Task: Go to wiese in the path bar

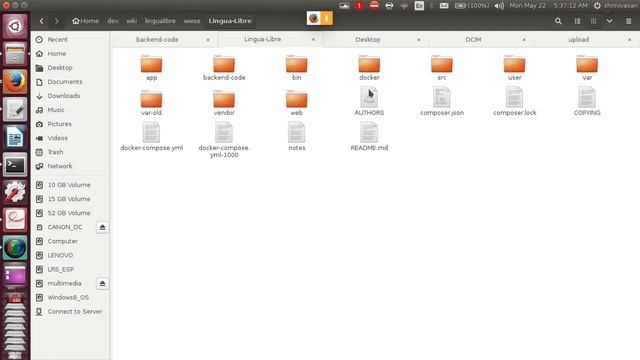Action: pos(192,21)
